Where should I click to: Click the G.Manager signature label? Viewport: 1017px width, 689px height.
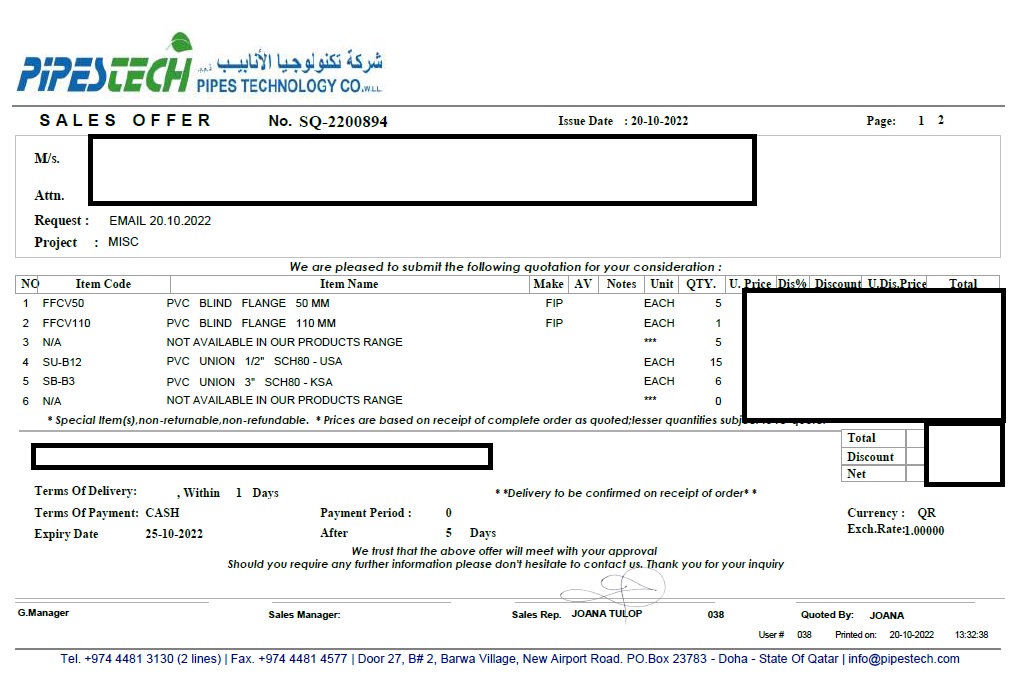click(x=43, y=612)
